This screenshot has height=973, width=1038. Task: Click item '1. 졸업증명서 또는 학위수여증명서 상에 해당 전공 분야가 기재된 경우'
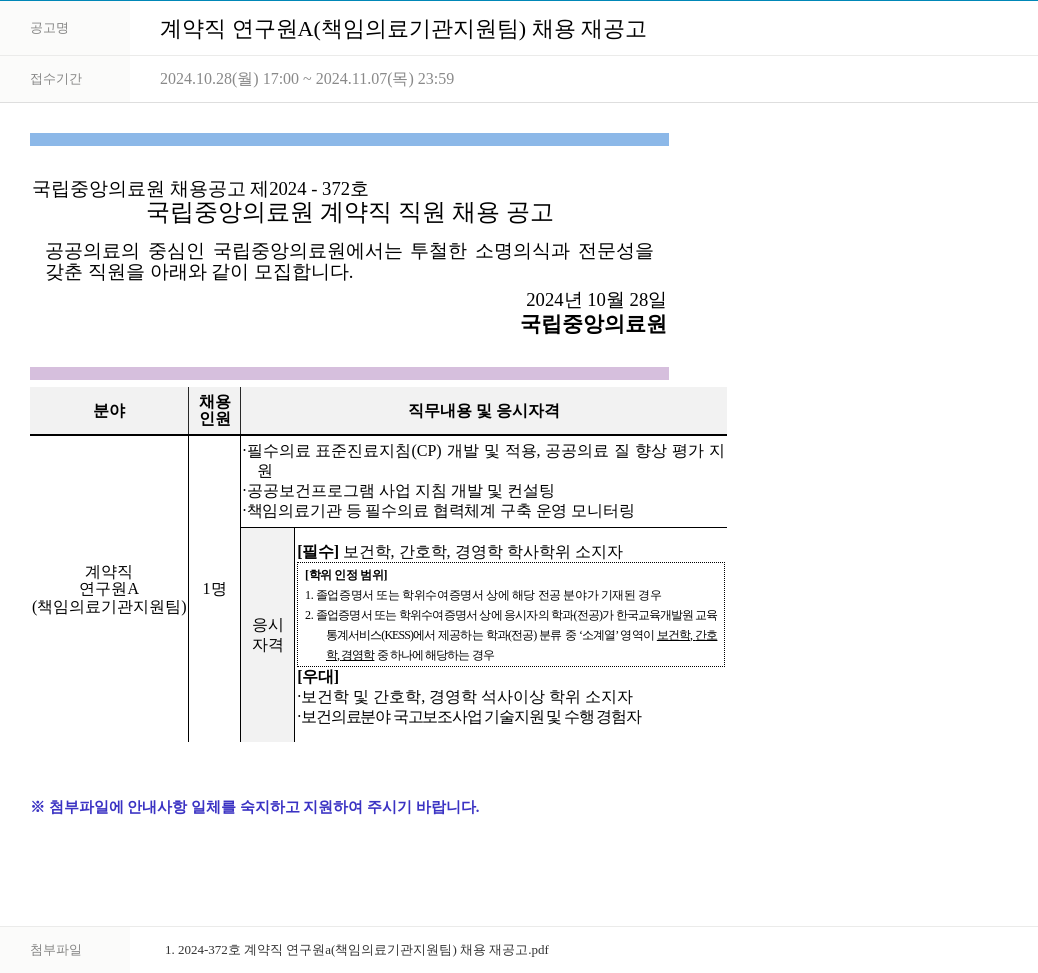click(x=483, y=596)
